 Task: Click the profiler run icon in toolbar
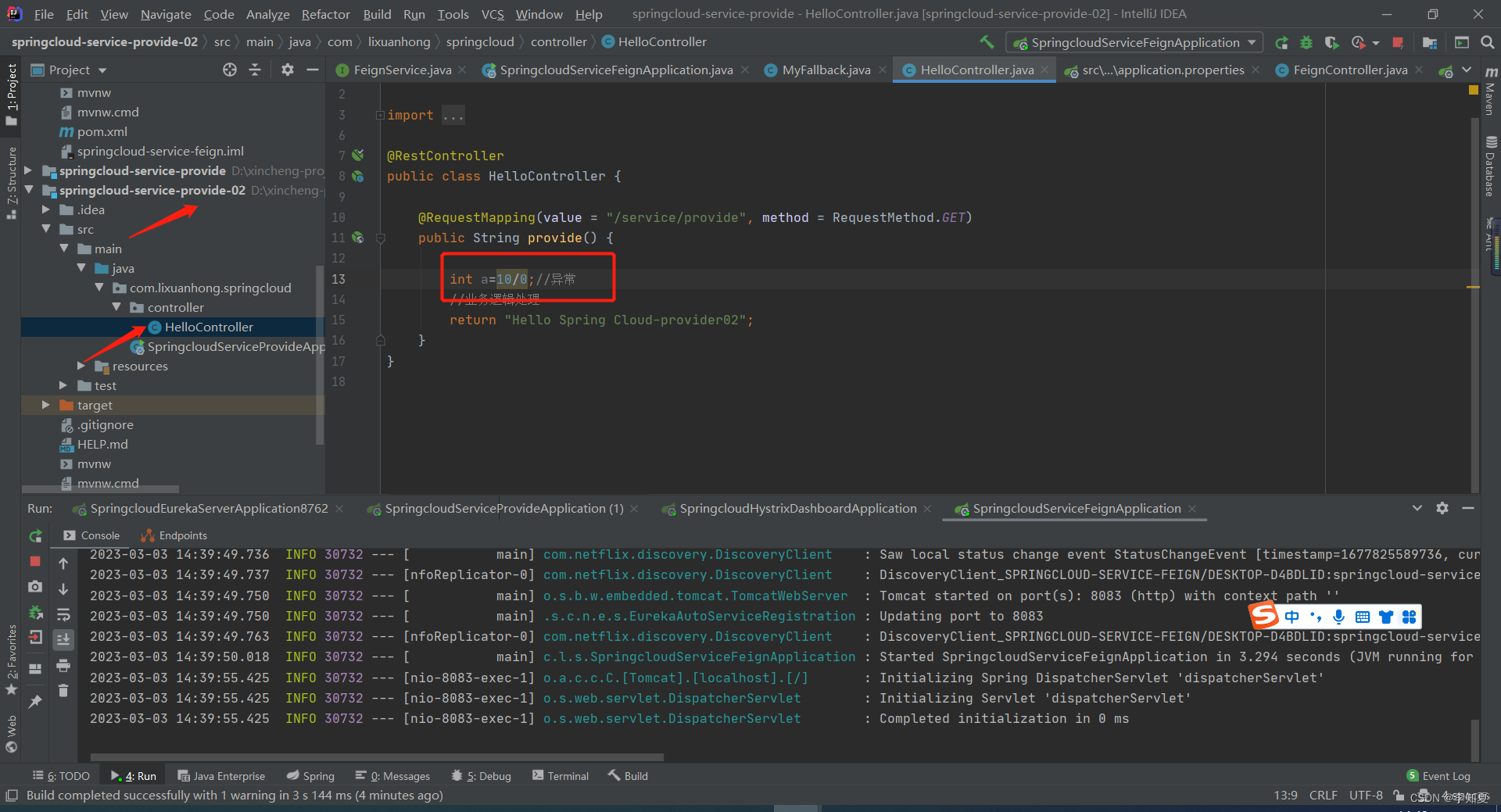pos(1359,43)
